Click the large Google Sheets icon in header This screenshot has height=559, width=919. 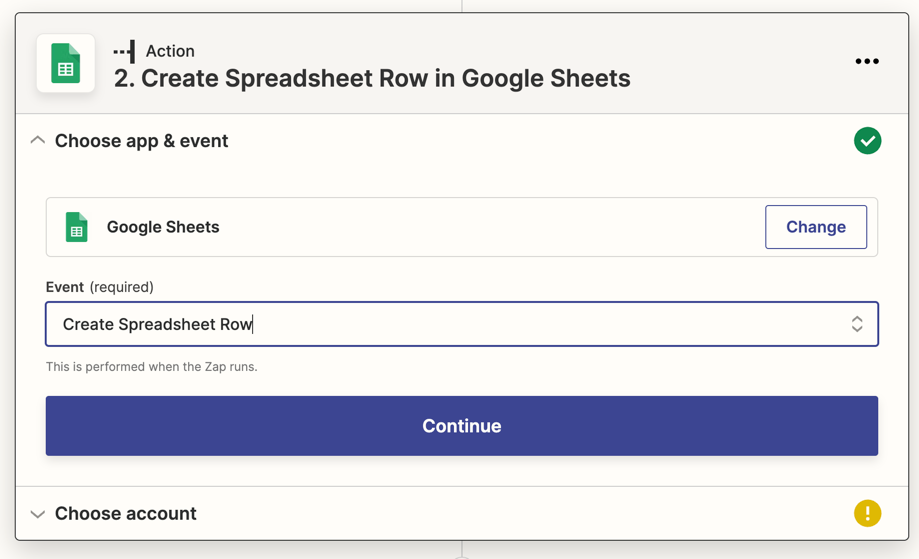click(66, 63)
